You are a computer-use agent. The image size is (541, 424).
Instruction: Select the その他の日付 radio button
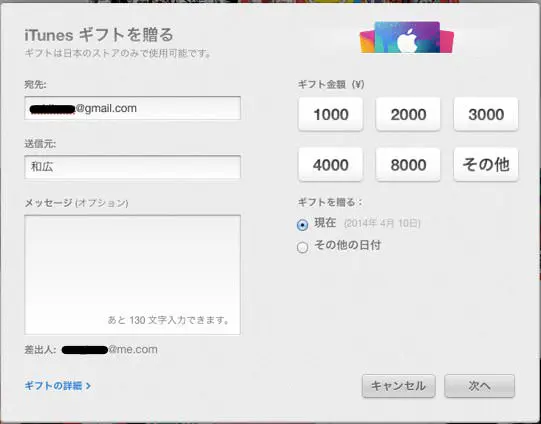tap(302, 247)
